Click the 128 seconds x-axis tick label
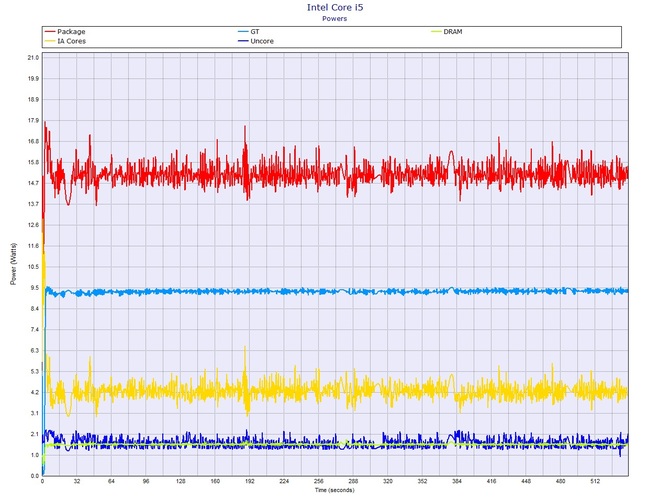 (x=180, y=481)
